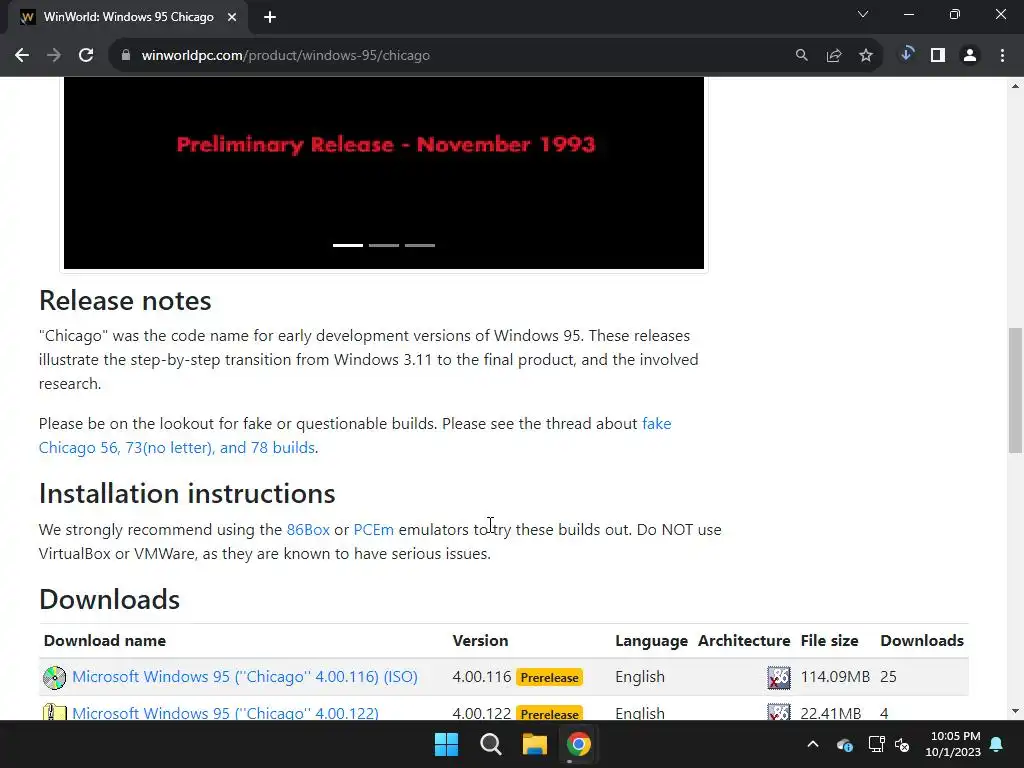
Task: Open Microsoft Windows 95 Chicago 4.00.122 link
Action: (x=225, y=712)
